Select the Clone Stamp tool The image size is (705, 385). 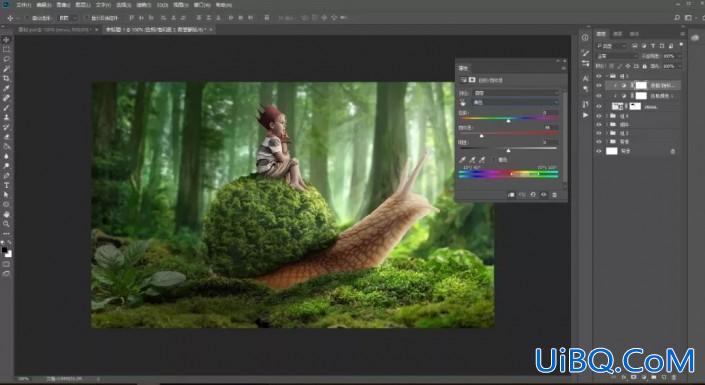pos(6,117)
